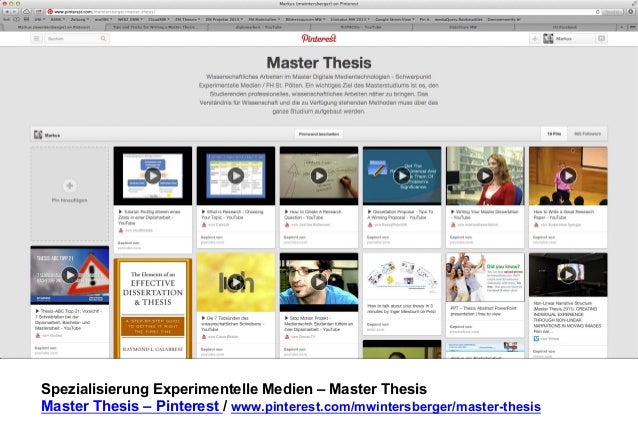Screen dimensions: 638x442
Task: Open the Pinterest hamburger menu icon
Action: coord(36,38)
